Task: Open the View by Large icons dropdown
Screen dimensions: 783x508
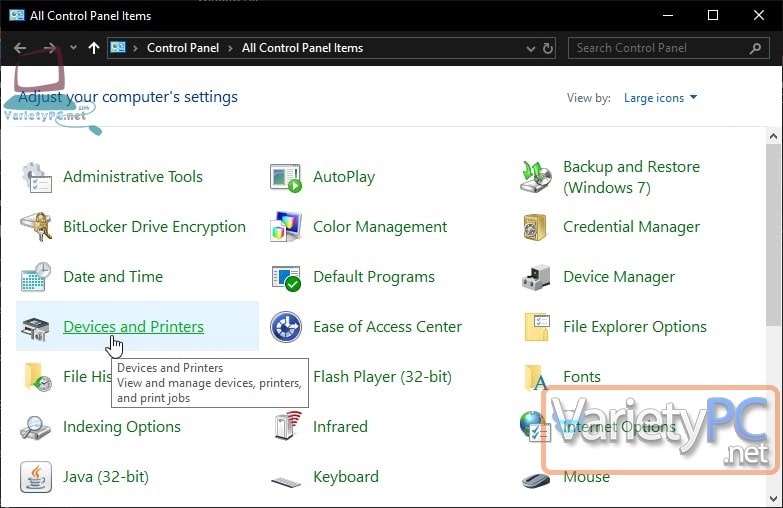Action: (660, 98)
